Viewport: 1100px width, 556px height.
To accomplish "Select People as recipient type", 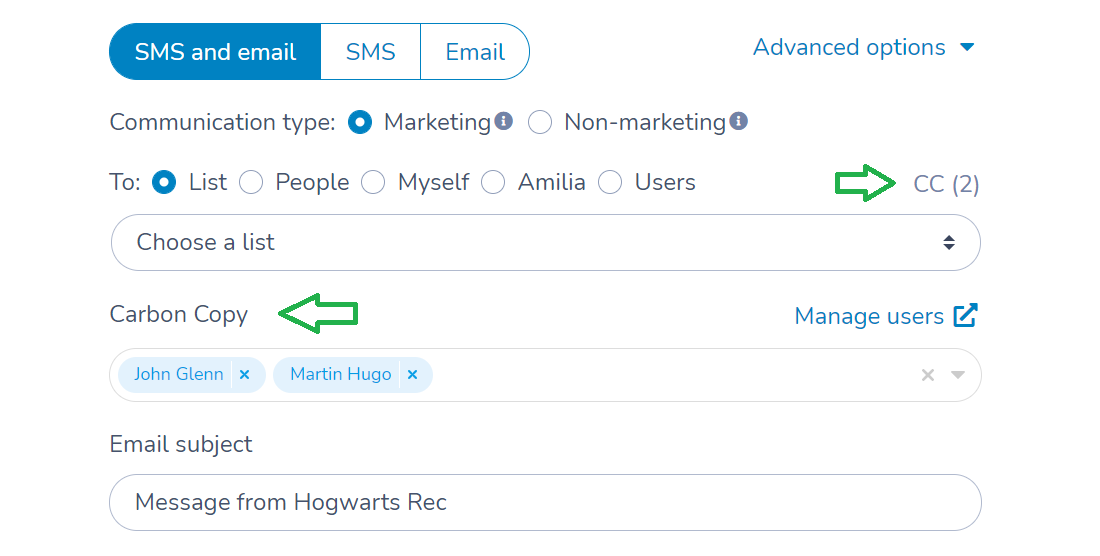I will (x=251, y=182).
